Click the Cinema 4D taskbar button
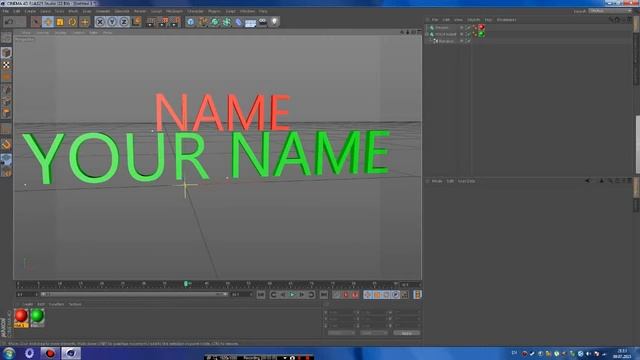This screenshot has width=640, height=360. point(71,353)
